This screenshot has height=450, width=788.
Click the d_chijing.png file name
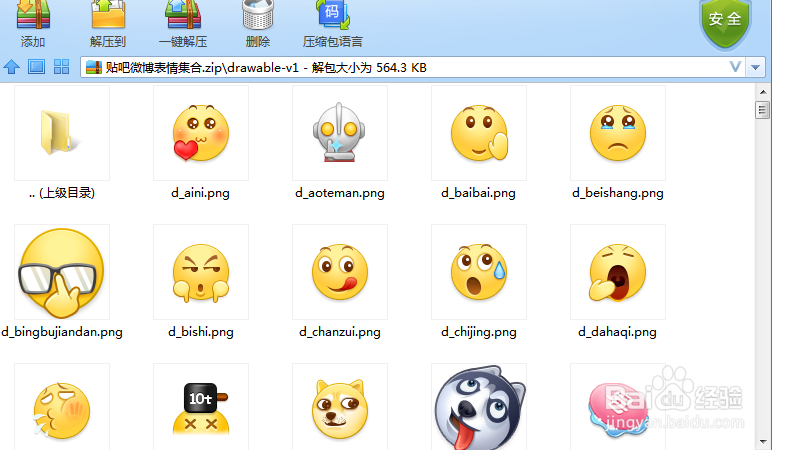pyautogui.click(x=479, y=332)
